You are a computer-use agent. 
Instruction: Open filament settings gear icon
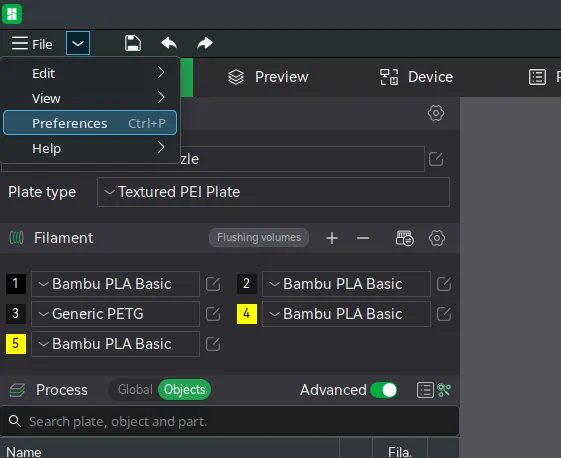click(x=437, y=238)
